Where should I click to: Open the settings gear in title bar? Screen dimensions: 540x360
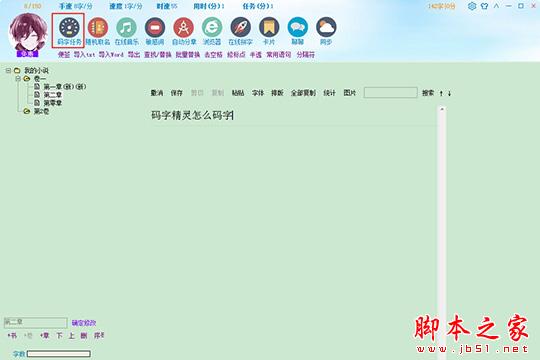point(472,6)
